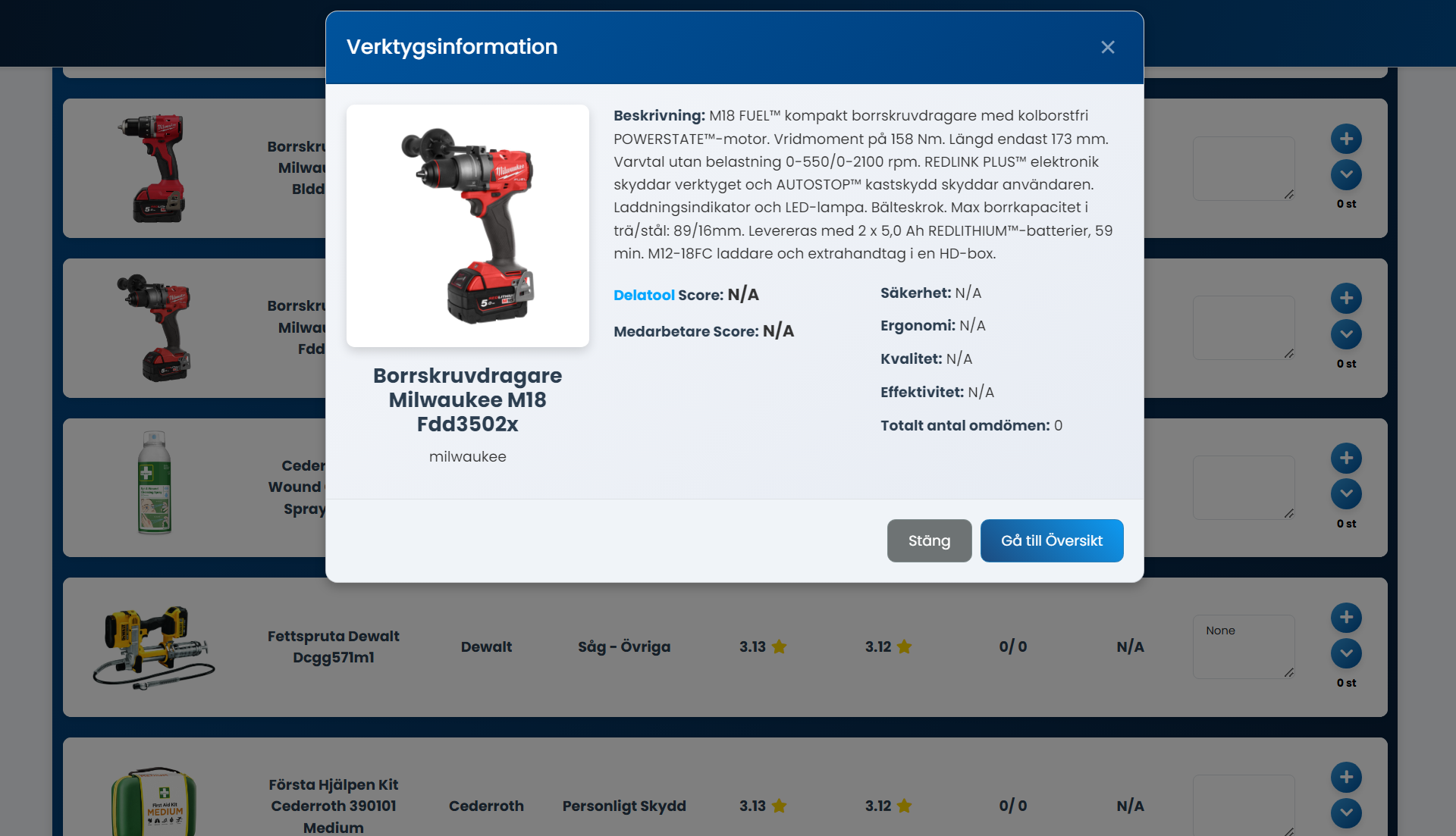Screen dimensions: 1456x836
Task: Click the Stäng button
Action: (929, 540)
